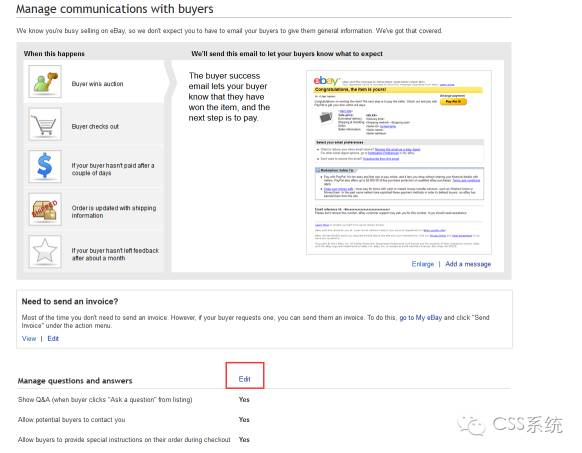Choose the buyer hasn't paid after couple days item

pyautogui.click(x=95, y=167)
